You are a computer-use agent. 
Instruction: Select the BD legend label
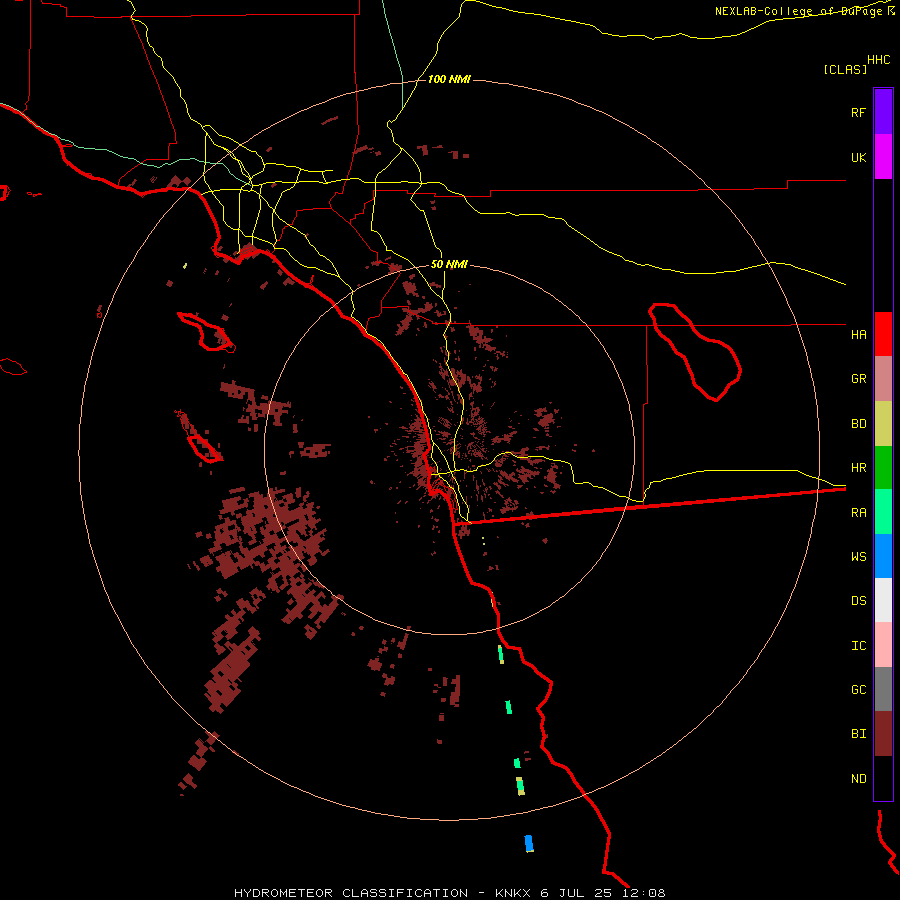[x=858, y=424]
